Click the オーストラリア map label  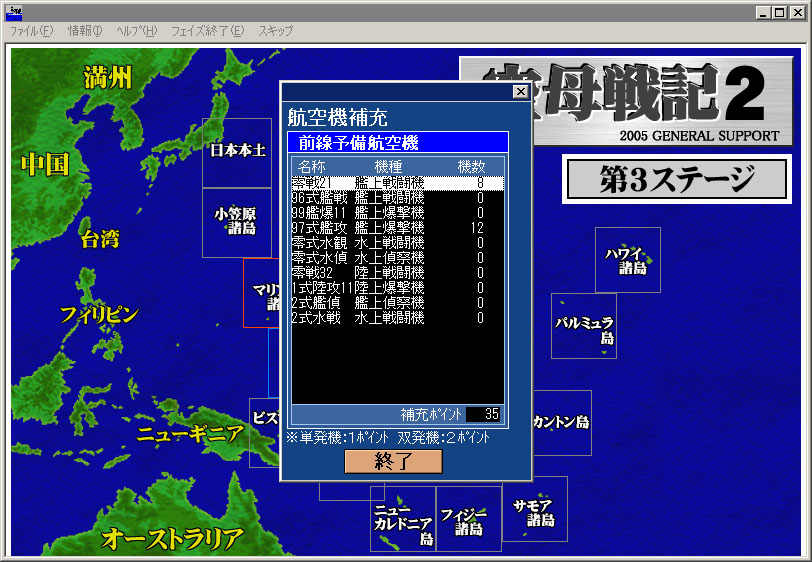pos(172,539)
